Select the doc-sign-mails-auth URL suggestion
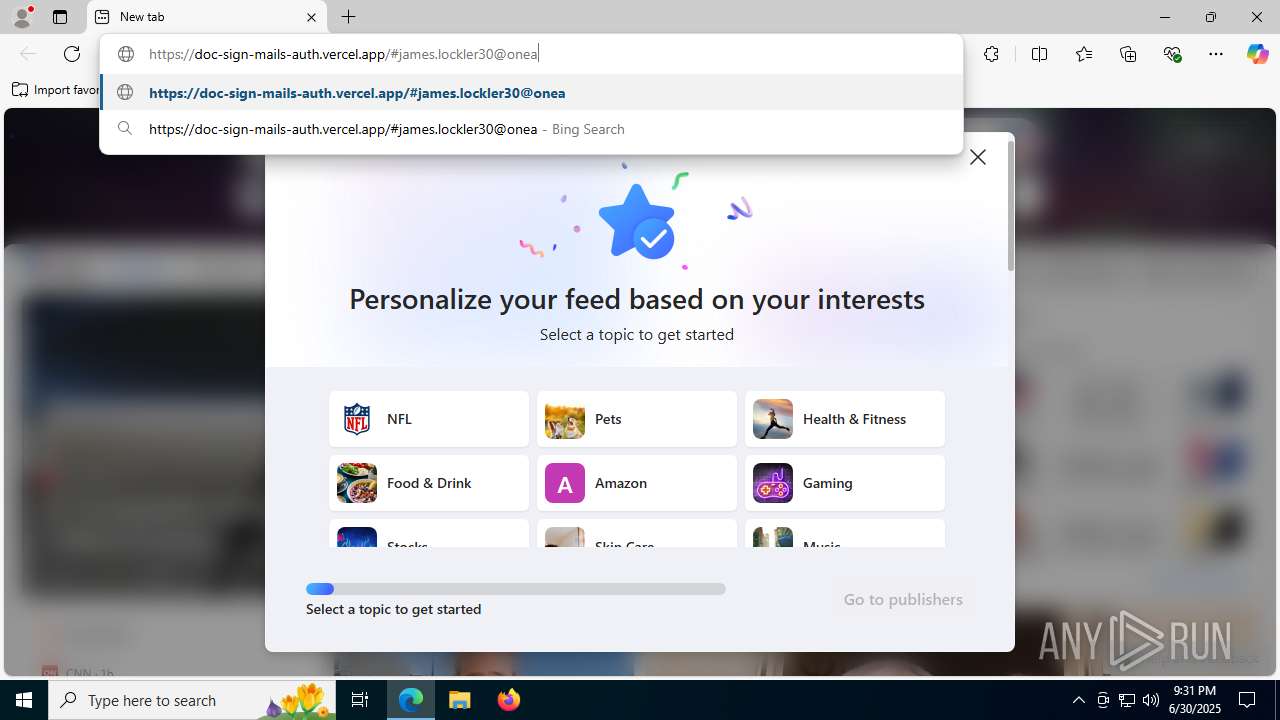This screenshot has height=720, width=1280. pyautogui.click(x=531, y=93)
